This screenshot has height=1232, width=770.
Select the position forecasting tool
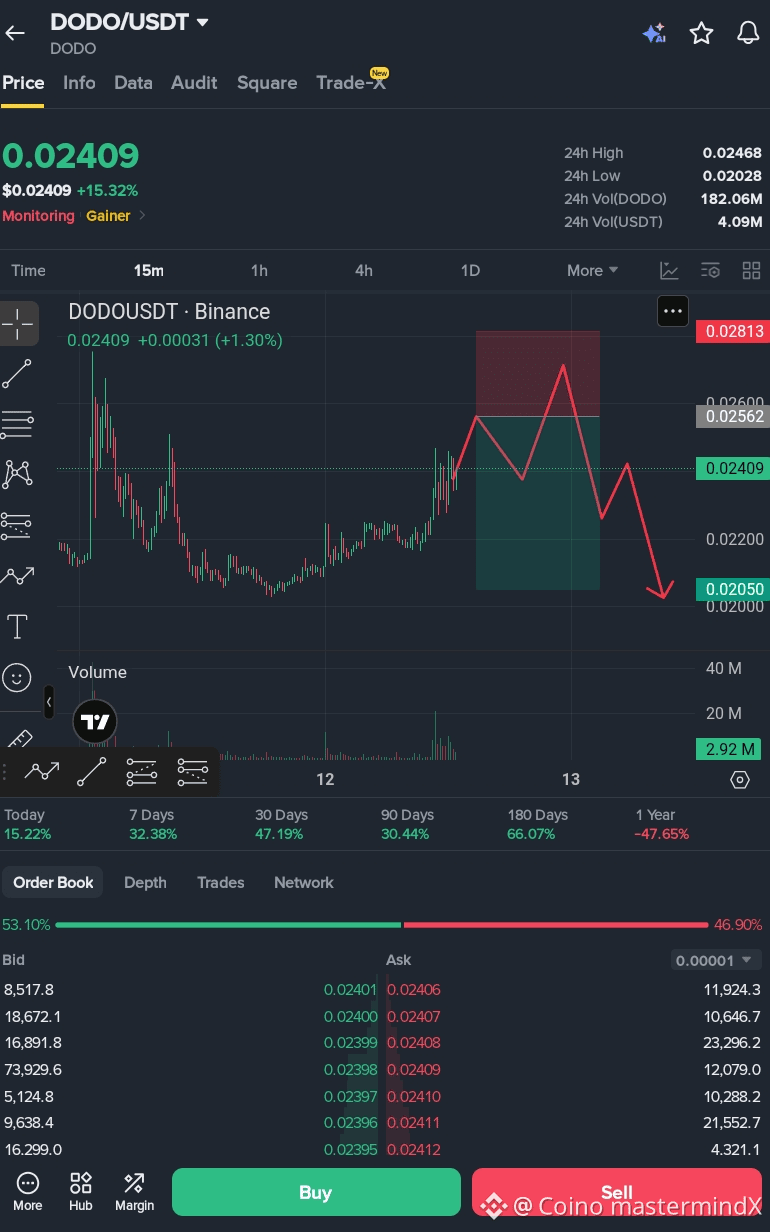[17, 525]
